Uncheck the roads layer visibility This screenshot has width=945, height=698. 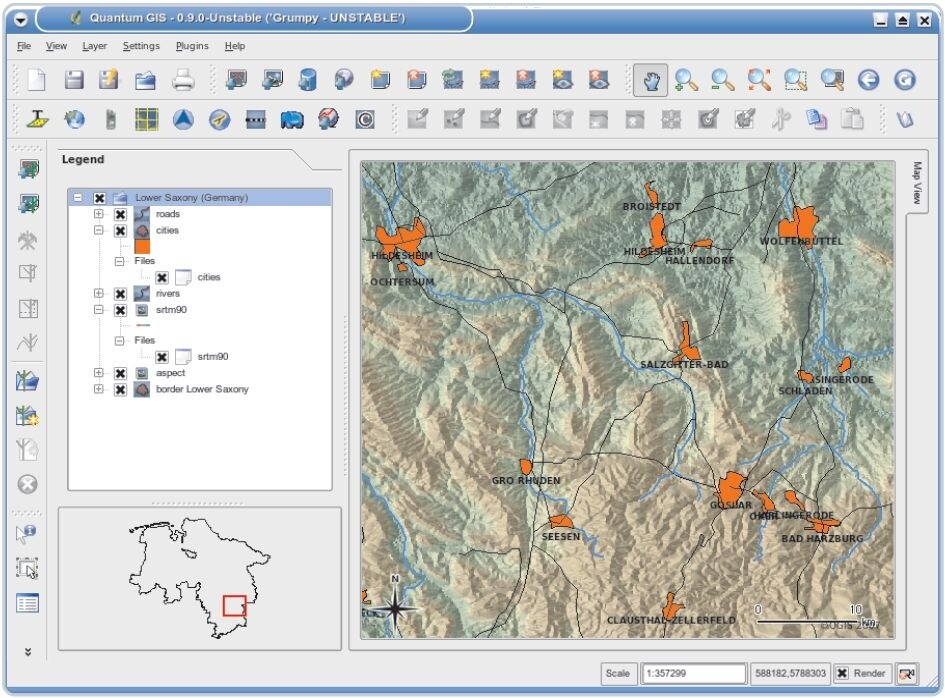coord(118,214)
